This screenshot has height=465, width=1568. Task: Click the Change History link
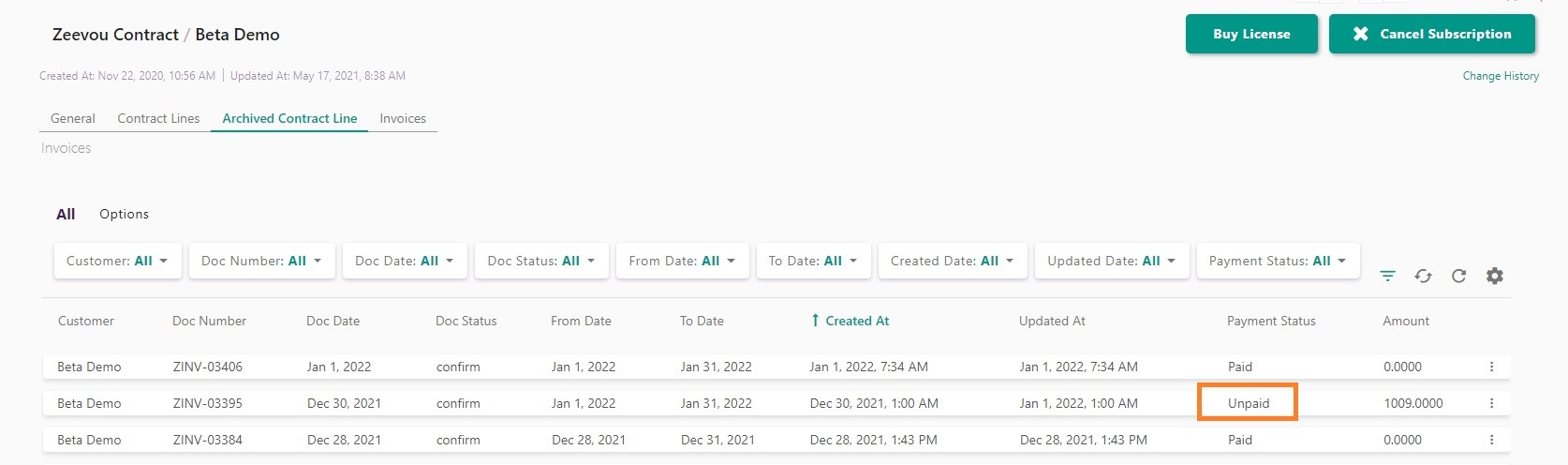[1501, 76]
